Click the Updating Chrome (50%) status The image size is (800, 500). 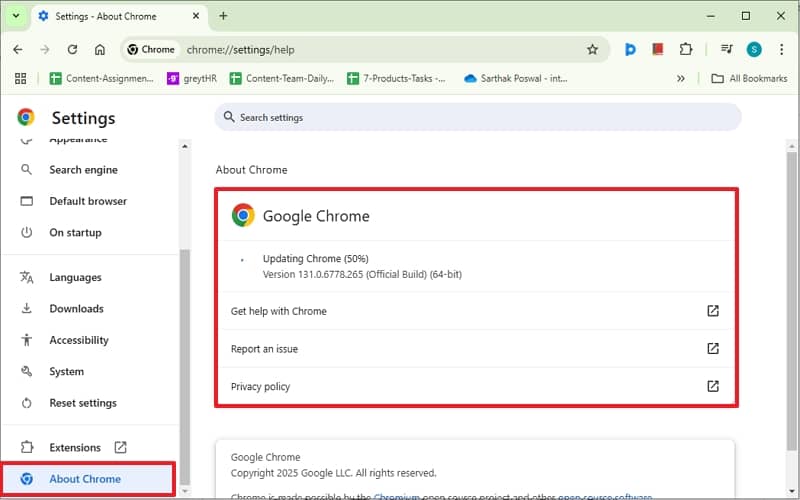315,259
